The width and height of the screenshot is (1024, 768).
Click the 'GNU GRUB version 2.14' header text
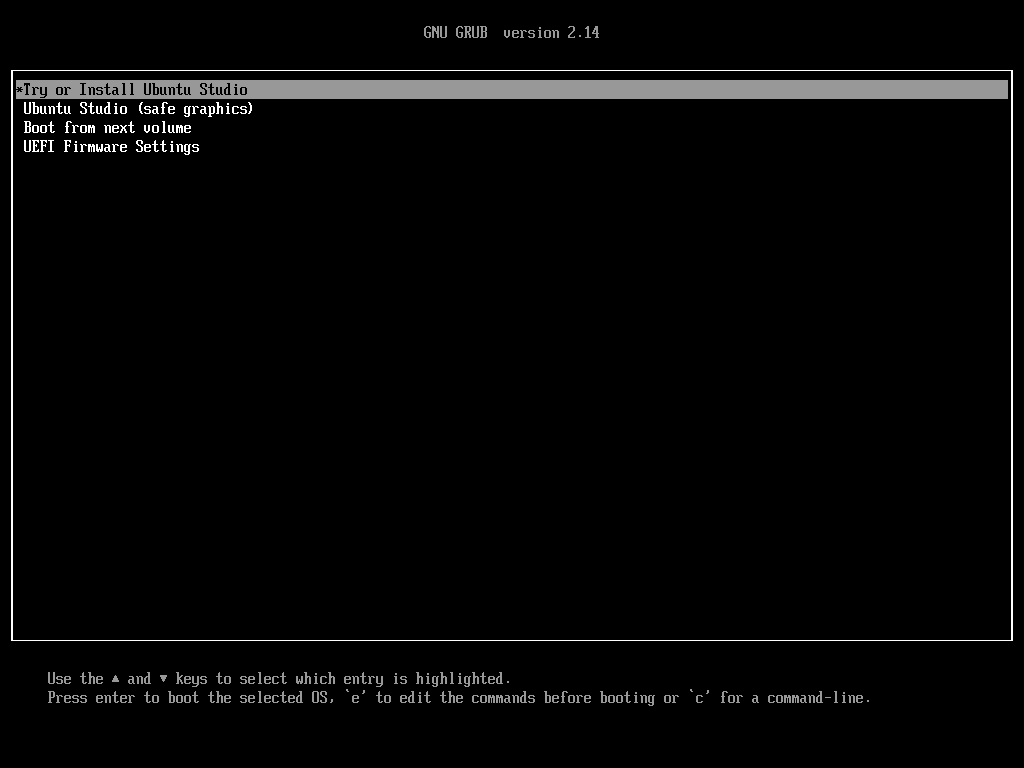pos(511,33)
